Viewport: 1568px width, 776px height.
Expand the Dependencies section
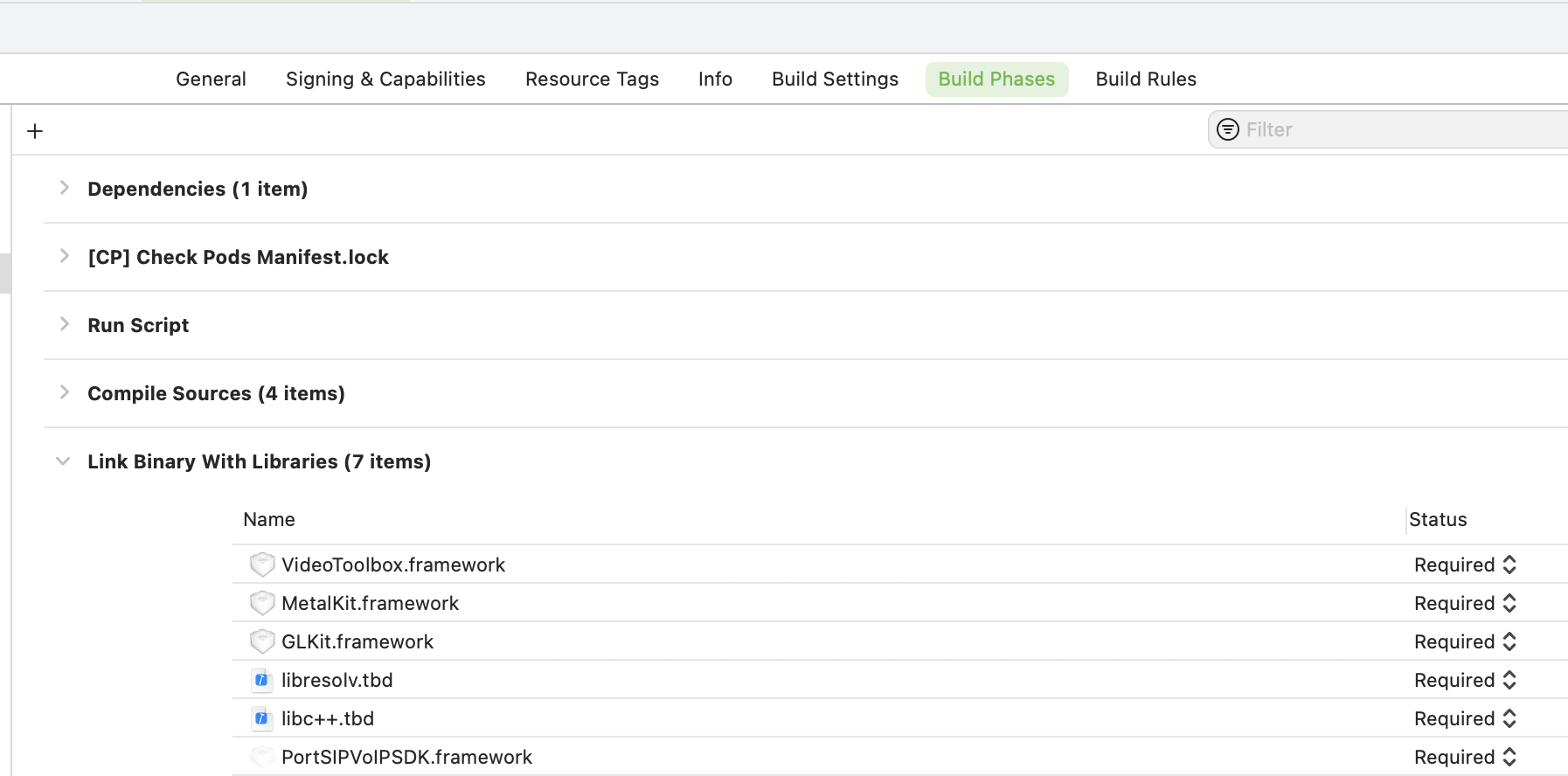pos(64,188)
